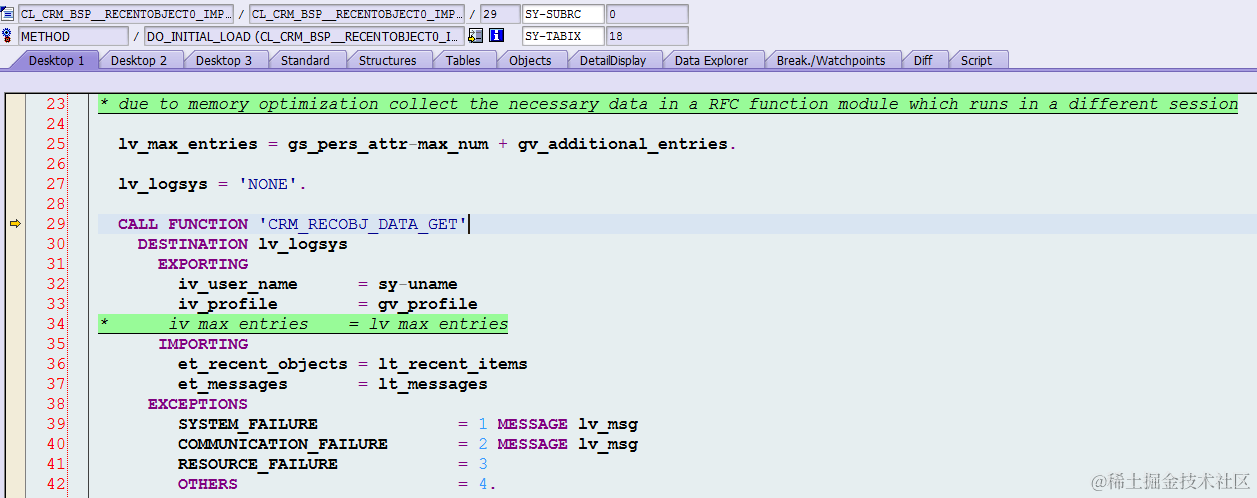Click the SY-SUBRC label field
1257x498 pixels.
(x=564, y=14)
